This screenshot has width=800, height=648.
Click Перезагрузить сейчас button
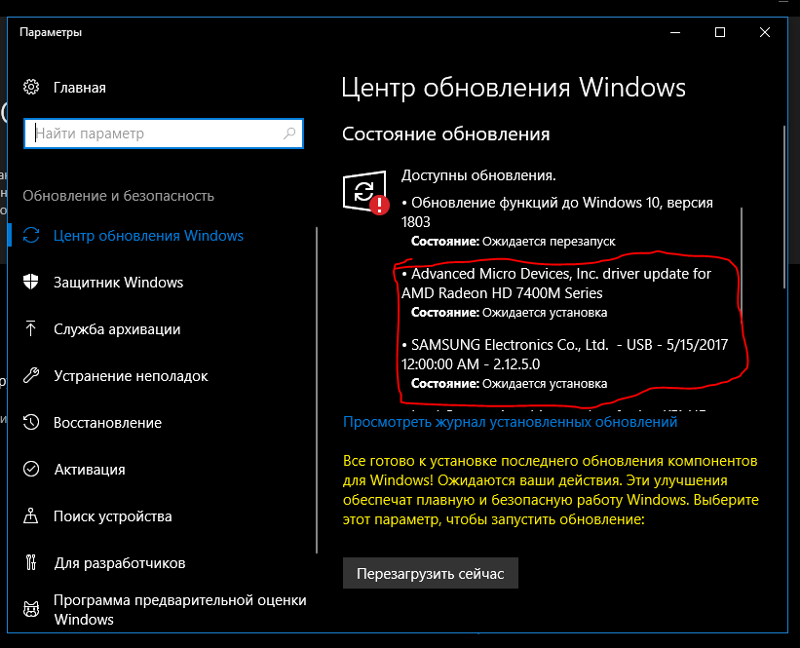(x=431, y=574)
